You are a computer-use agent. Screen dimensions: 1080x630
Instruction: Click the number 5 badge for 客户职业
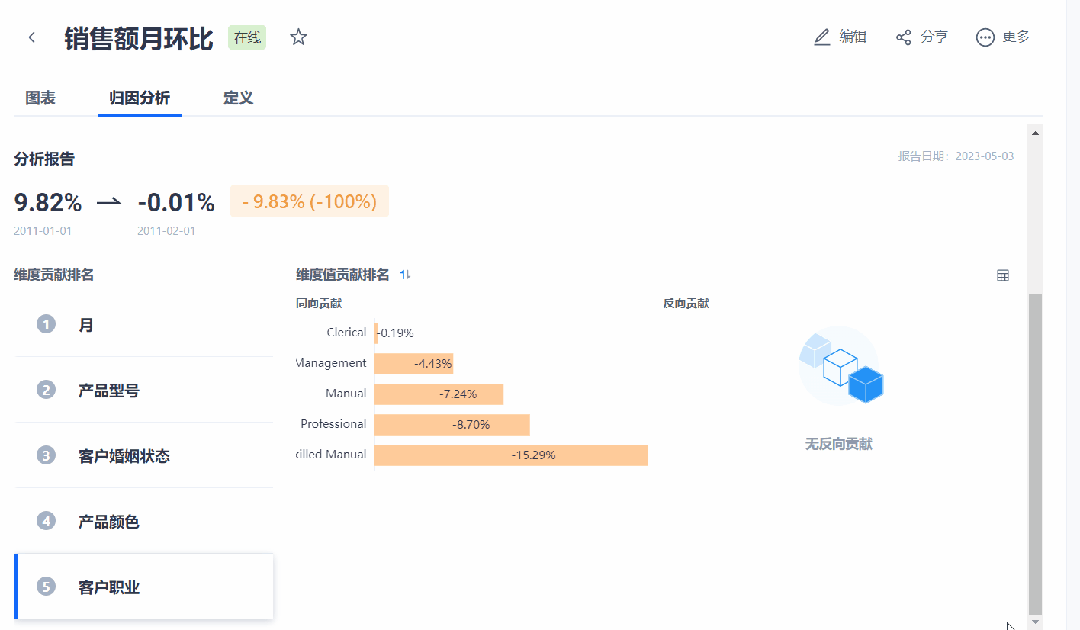(46, 587)
